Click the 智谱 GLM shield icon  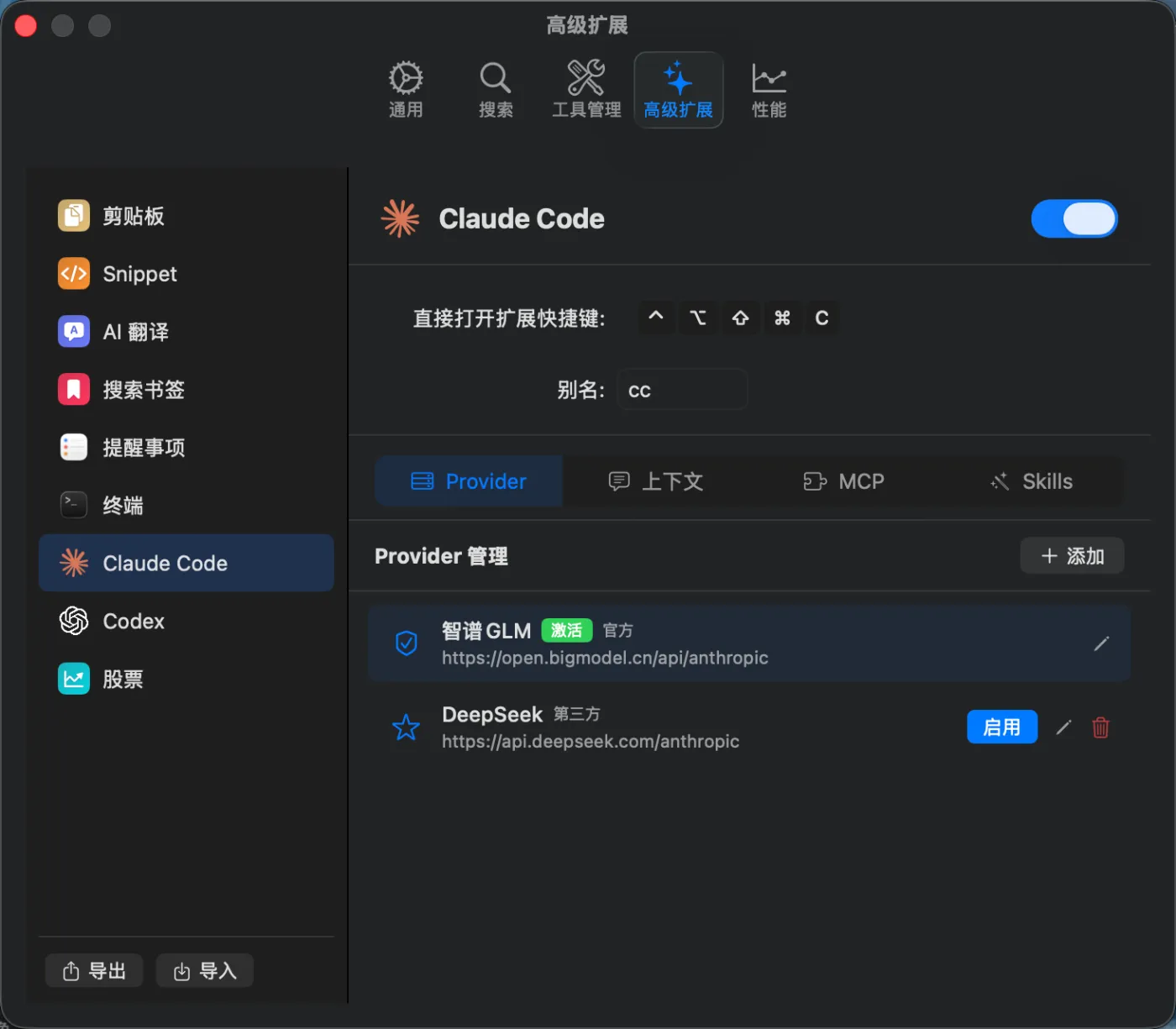click(x=407, y=643)
